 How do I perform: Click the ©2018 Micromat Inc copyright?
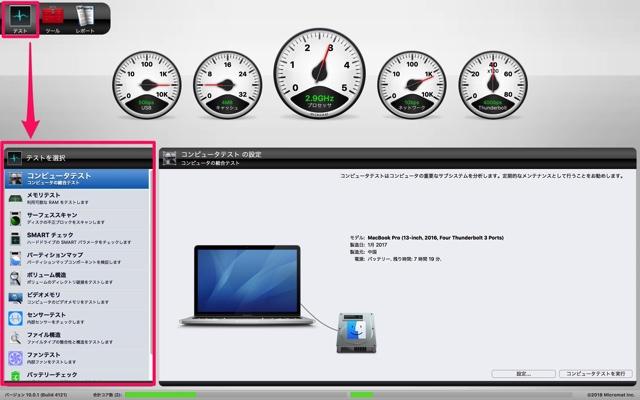612,396
